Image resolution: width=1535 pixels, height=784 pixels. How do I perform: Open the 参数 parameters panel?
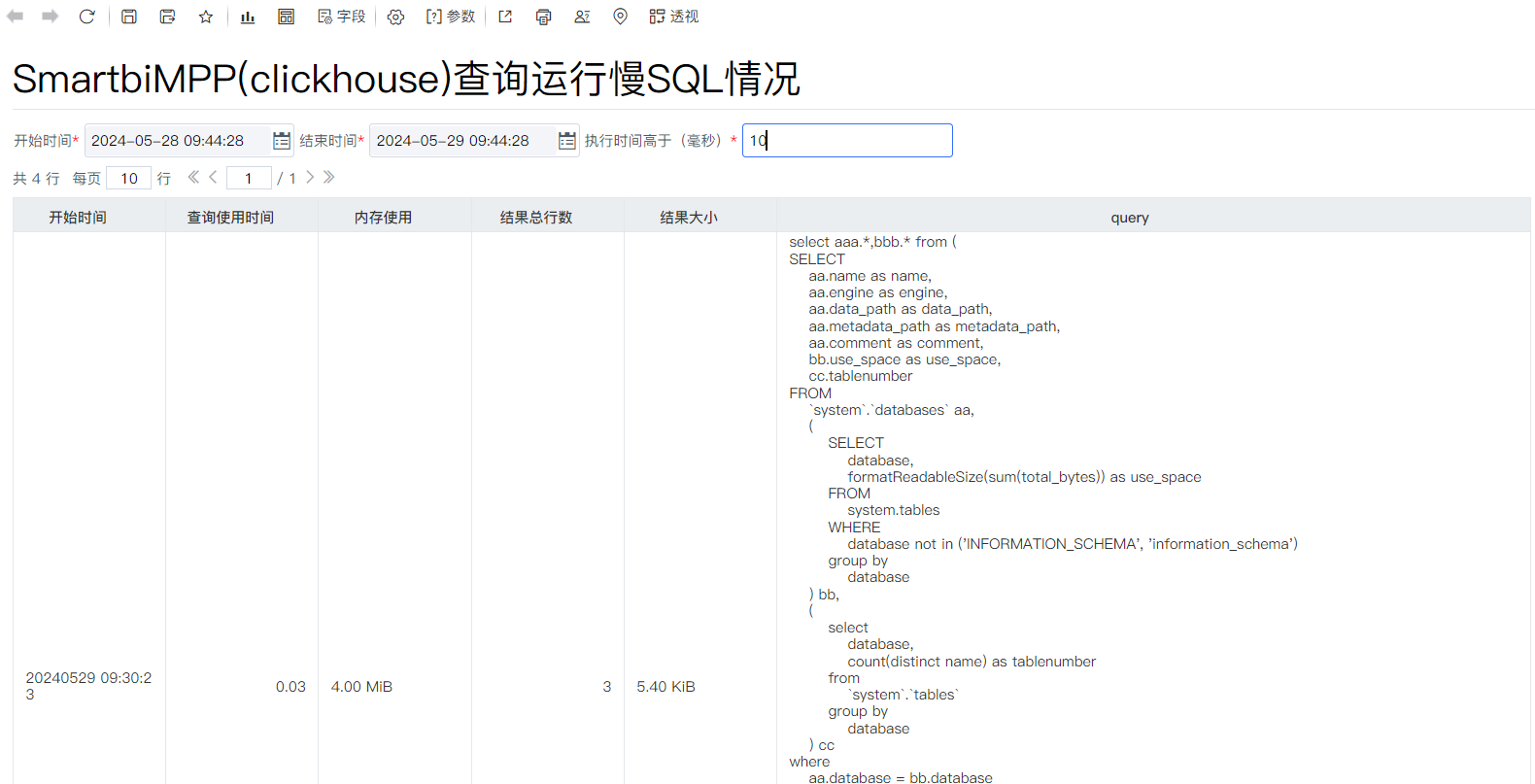click(451, 17)
